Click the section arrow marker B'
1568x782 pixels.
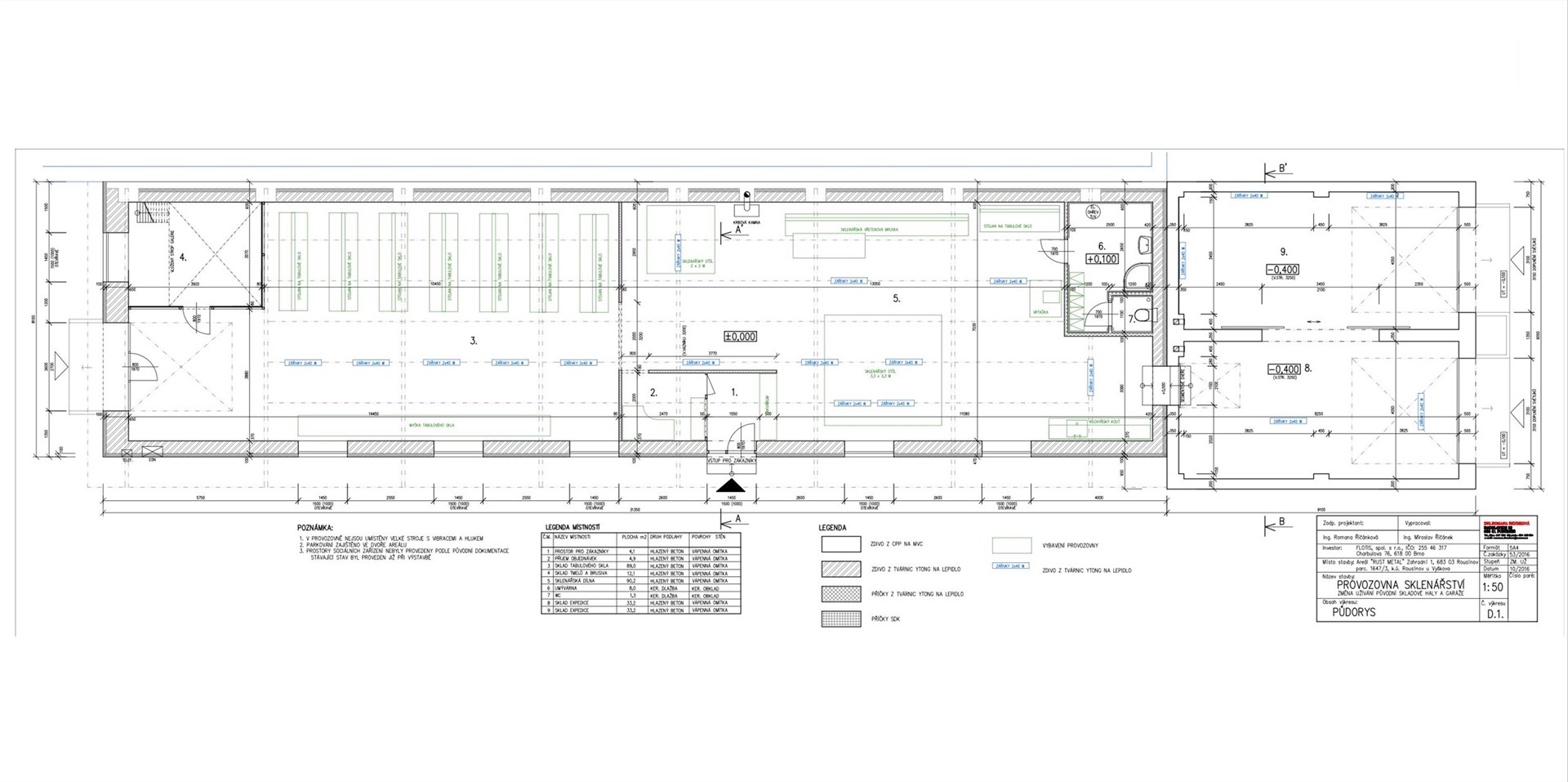1274,172
